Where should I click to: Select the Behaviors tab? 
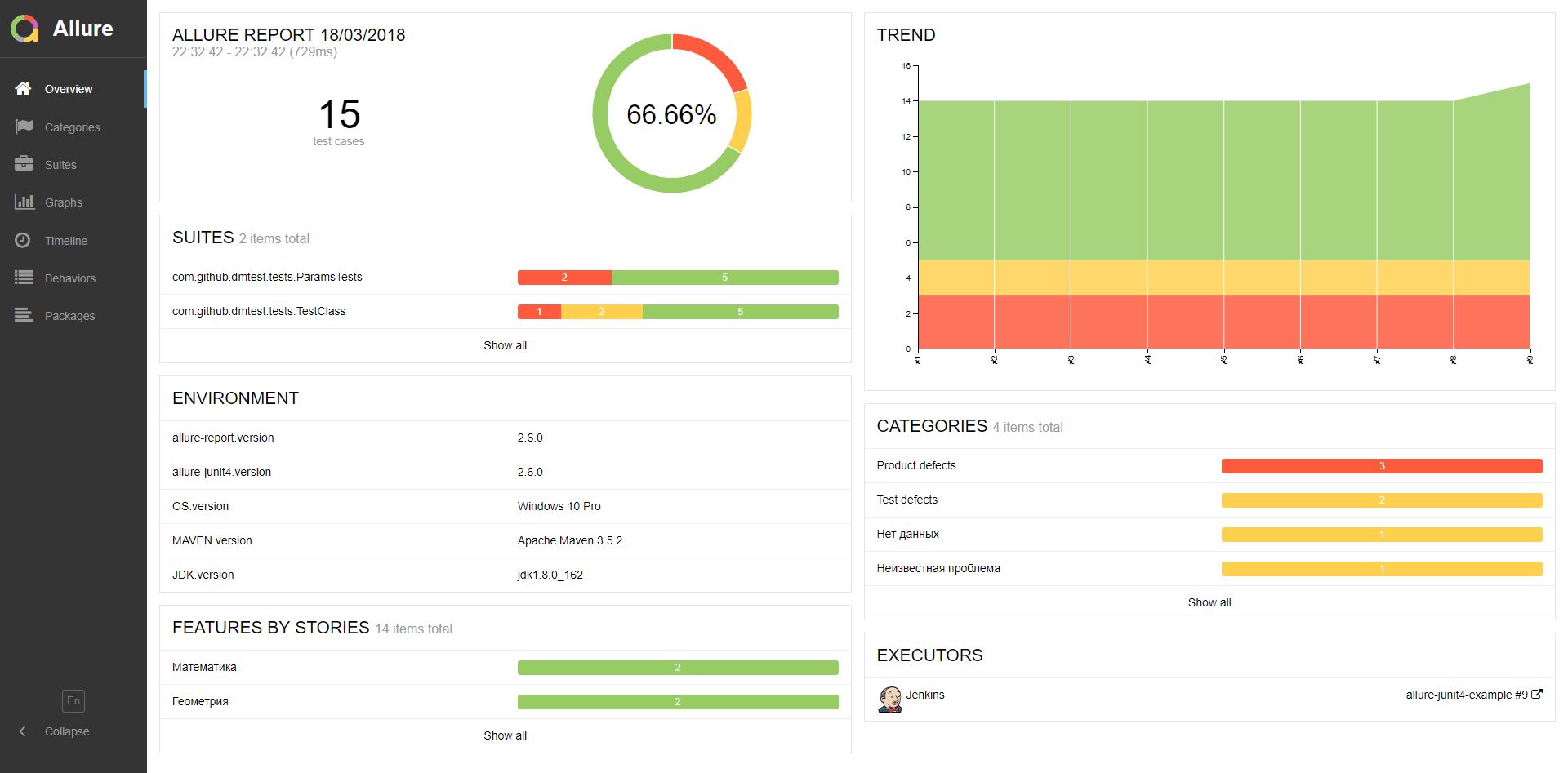[x=73, y=278]
